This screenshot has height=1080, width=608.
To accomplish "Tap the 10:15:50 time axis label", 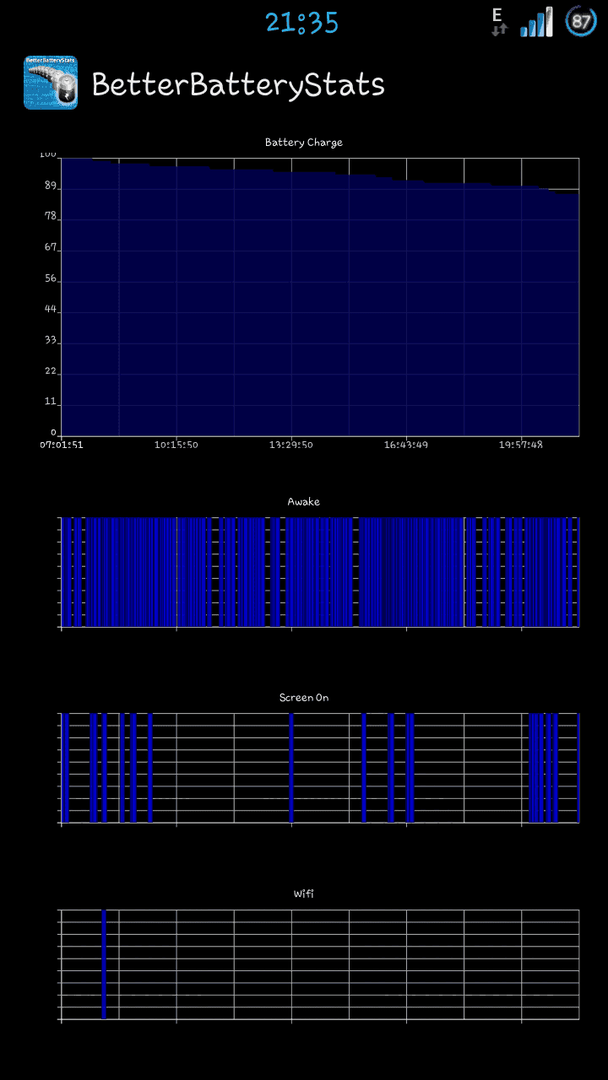I will point(176,445).
